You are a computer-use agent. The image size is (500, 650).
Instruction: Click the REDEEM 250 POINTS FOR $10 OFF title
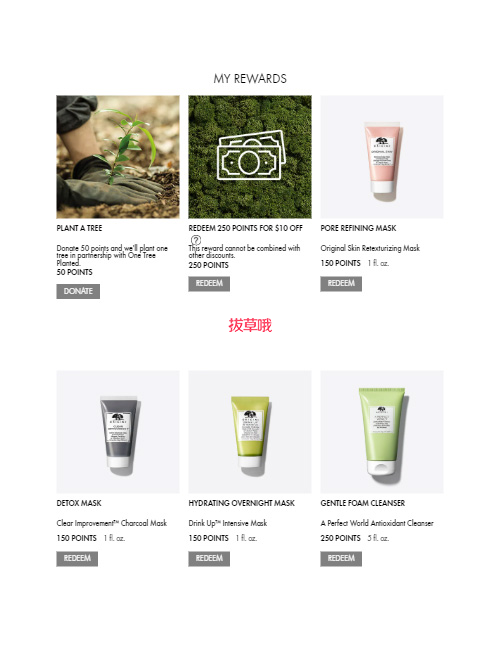(245, 228)
